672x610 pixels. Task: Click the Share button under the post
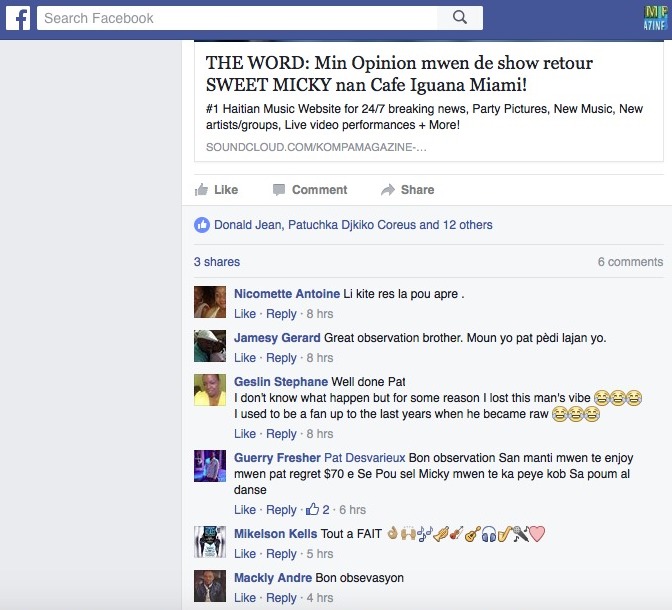408,189
